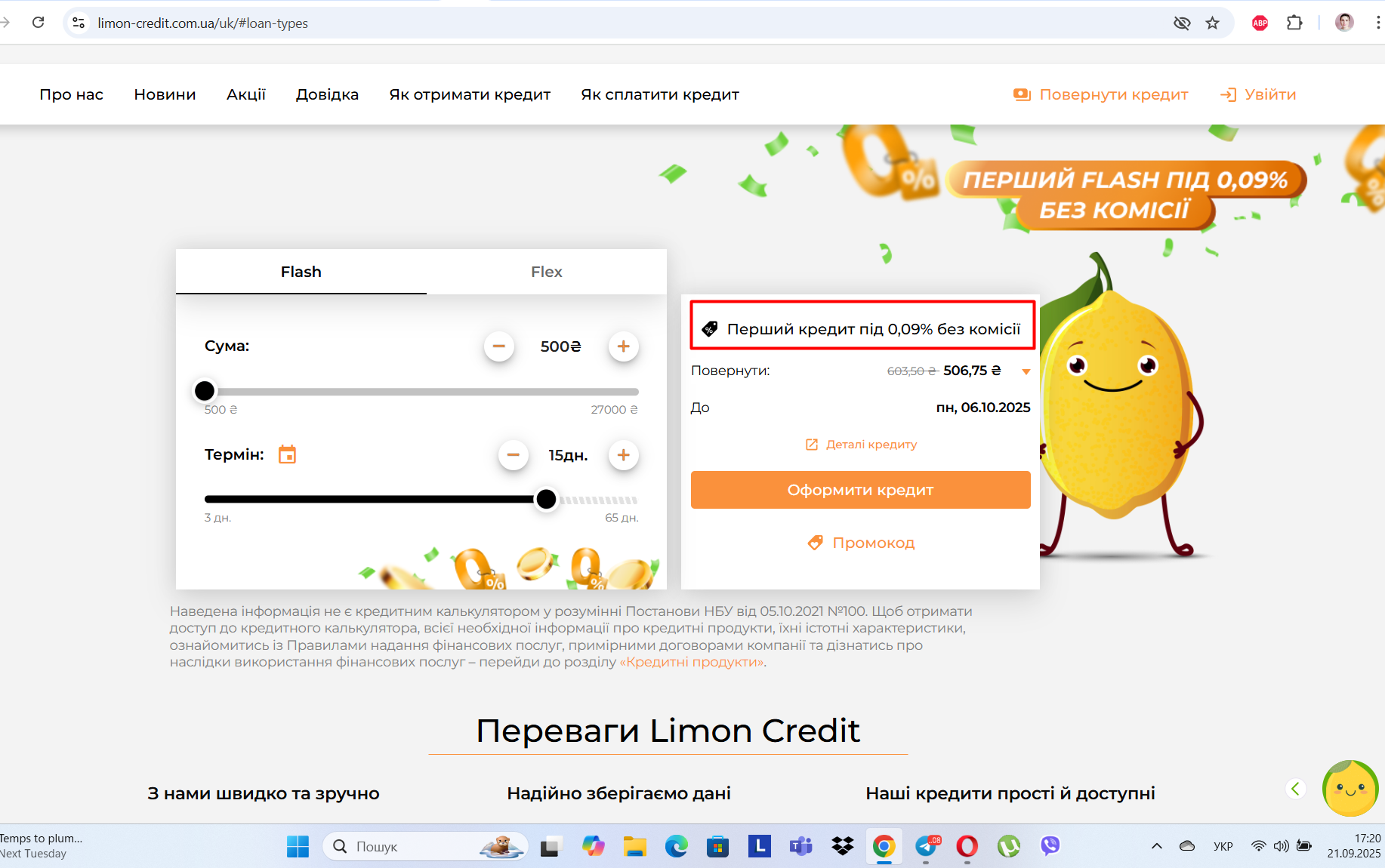Open the calendar icon next to Термін
Screen dimensions: 1385x868
coord(287,454)
